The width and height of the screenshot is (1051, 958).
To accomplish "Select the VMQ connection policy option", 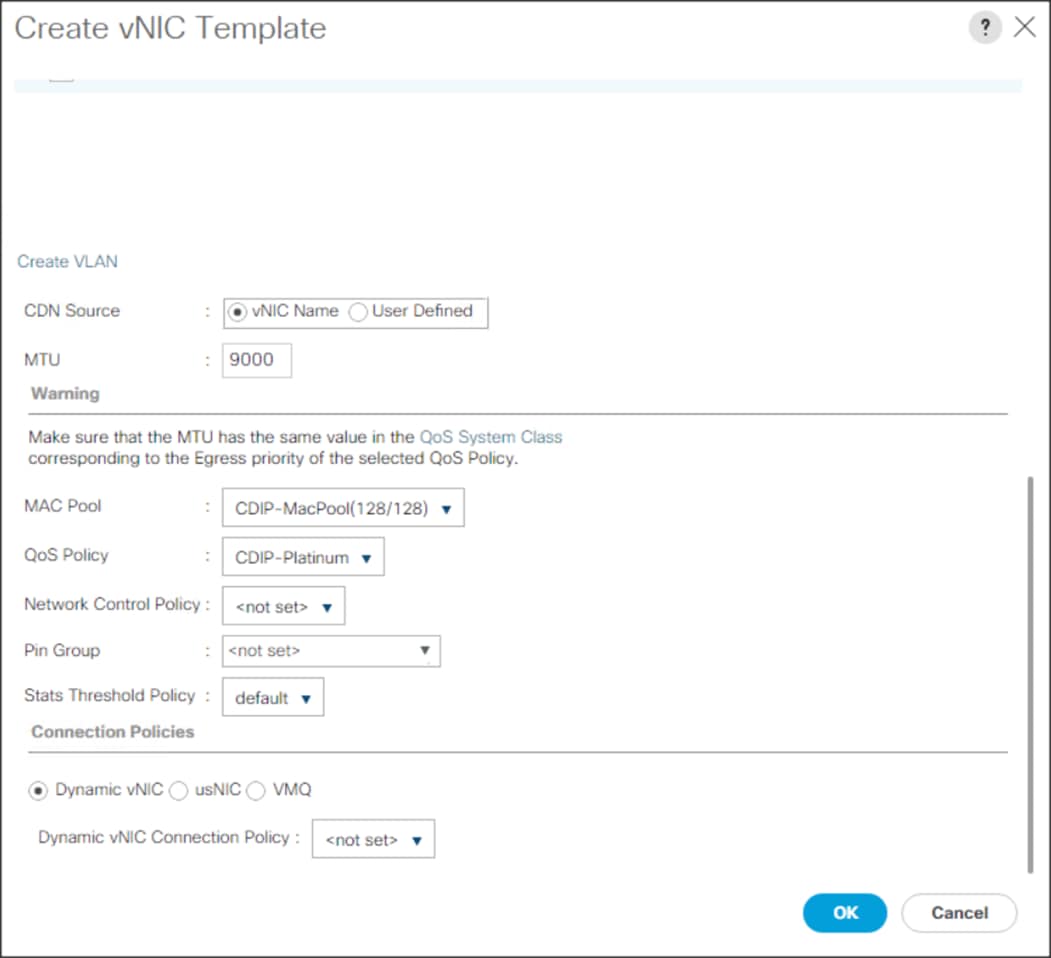I will pyautogui.click(x=254, y=790).
